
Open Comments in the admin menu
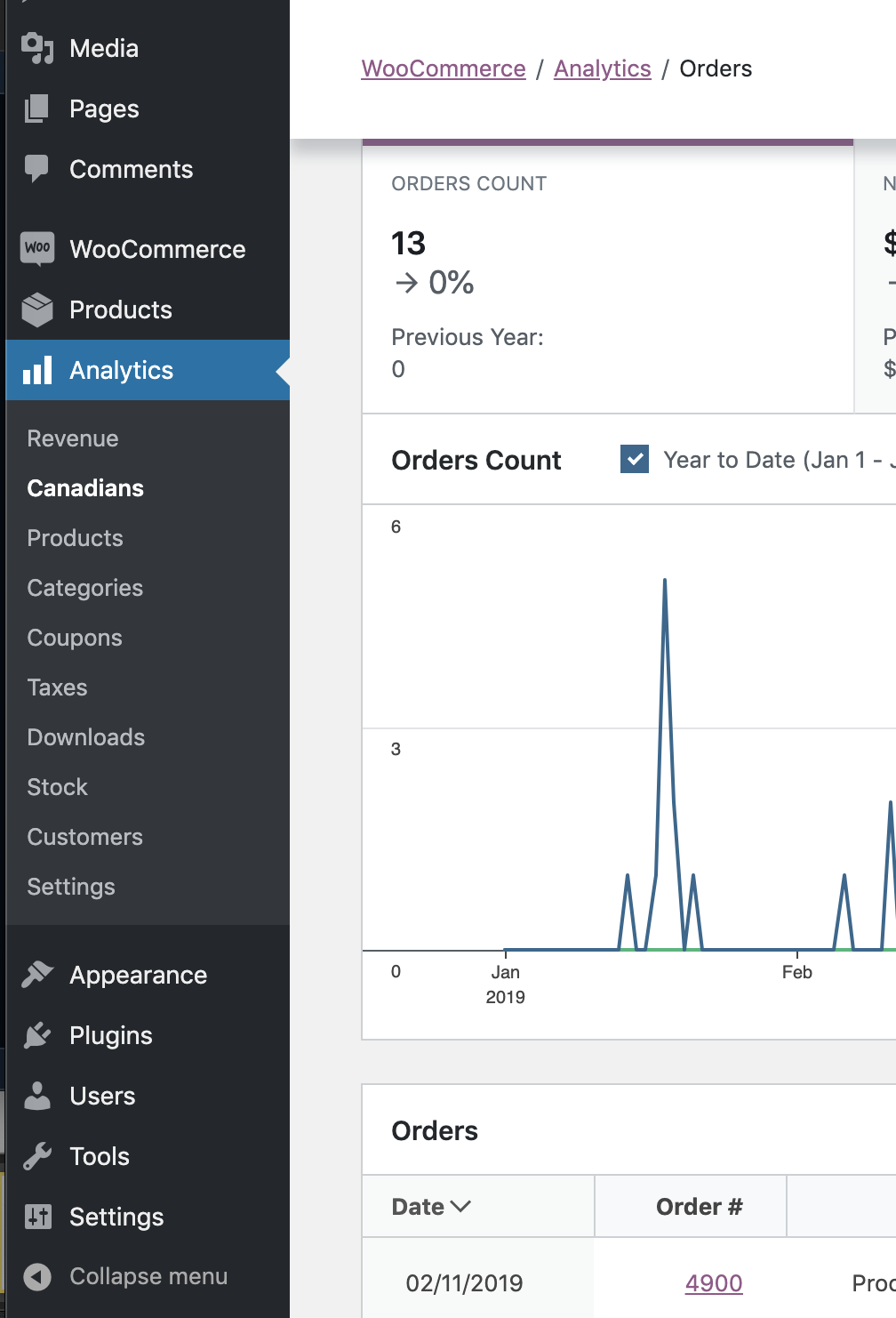[132, 169]
